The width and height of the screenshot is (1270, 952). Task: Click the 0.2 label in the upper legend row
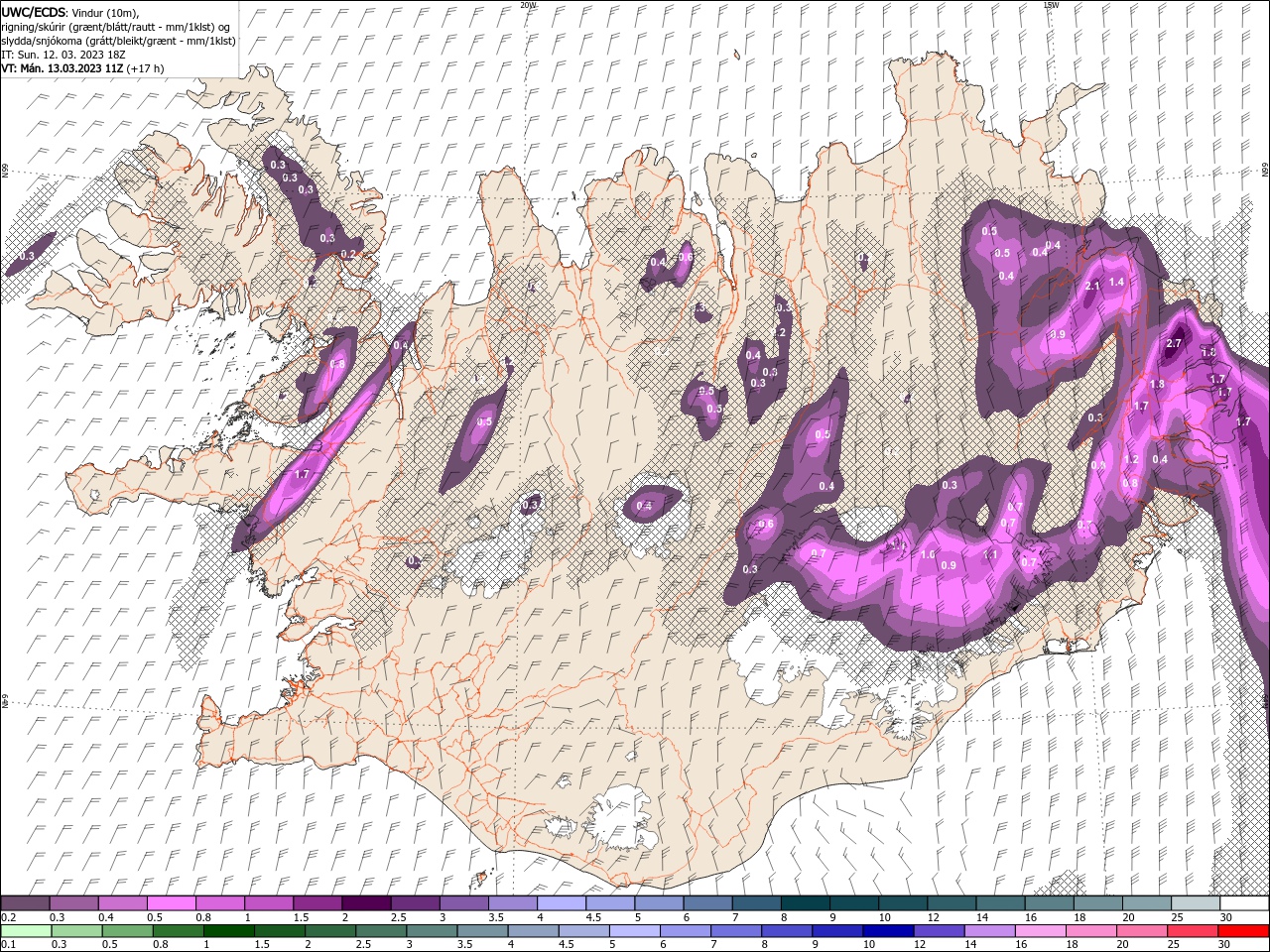click(x=8, y=917)
